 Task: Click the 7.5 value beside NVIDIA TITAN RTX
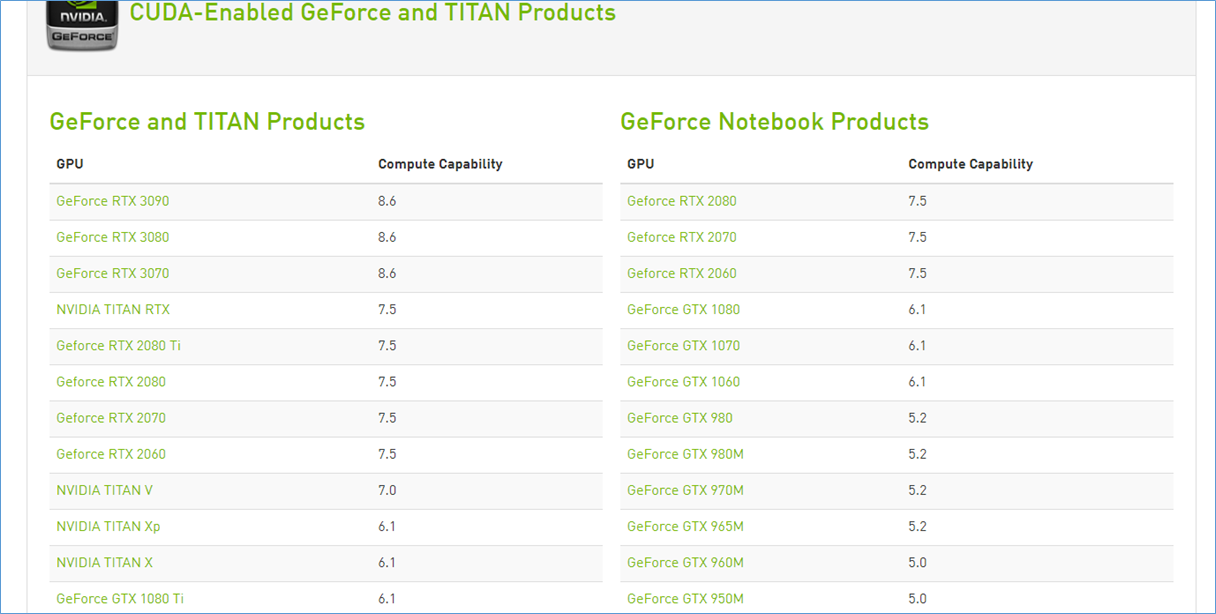(x=387, y=309)
